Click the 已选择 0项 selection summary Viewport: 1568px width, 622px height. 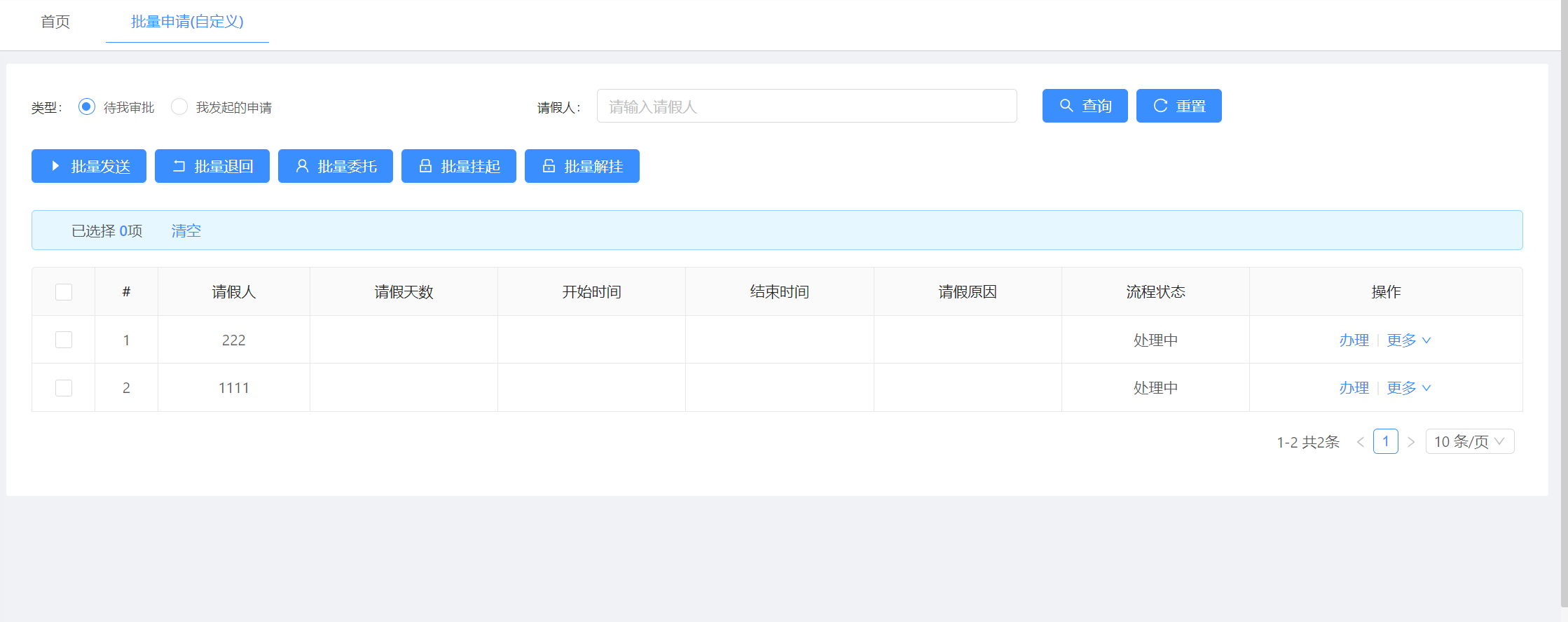(107, 230)
